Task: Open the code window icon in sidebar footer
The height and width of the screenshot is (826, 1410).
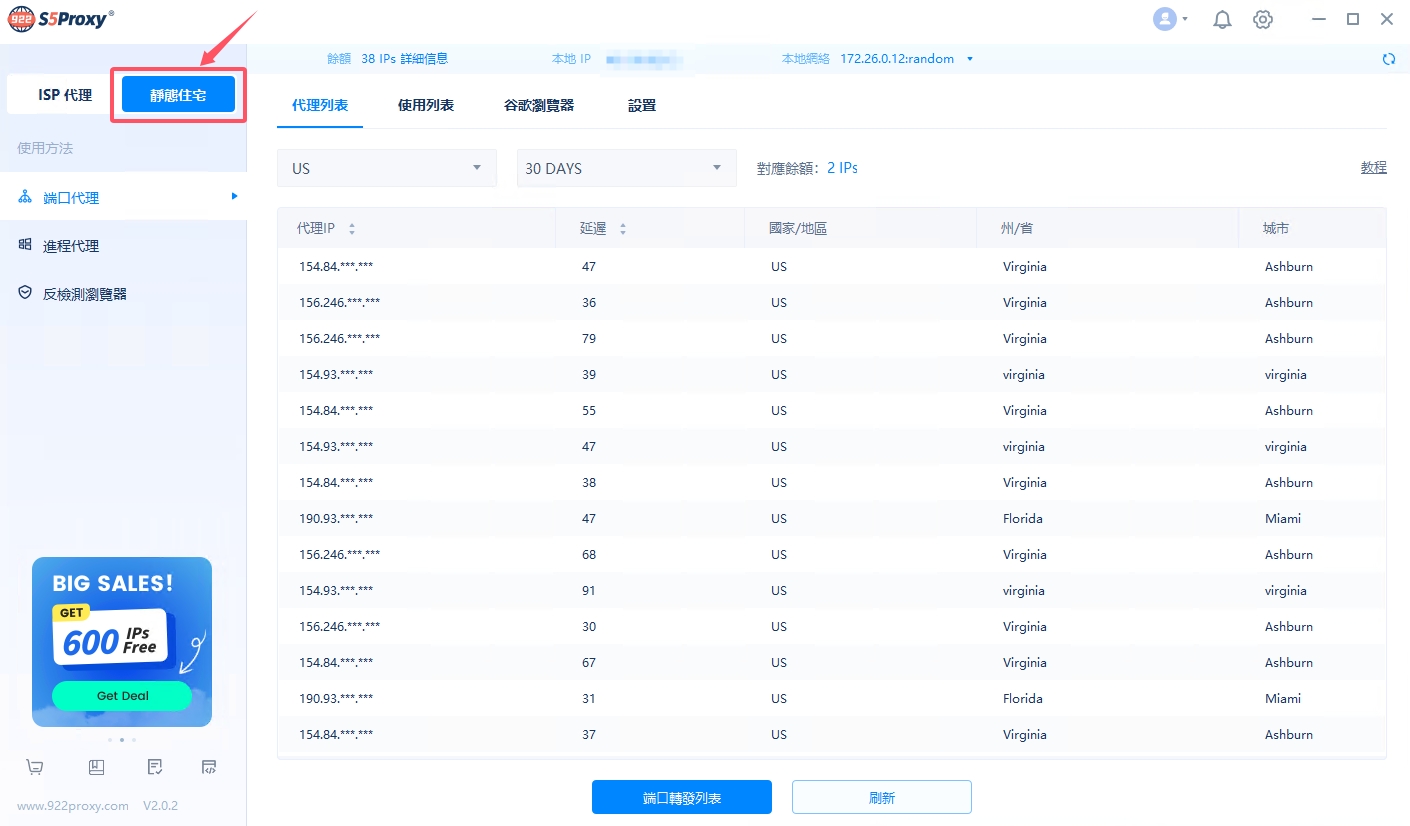Action: click(209, 767)
